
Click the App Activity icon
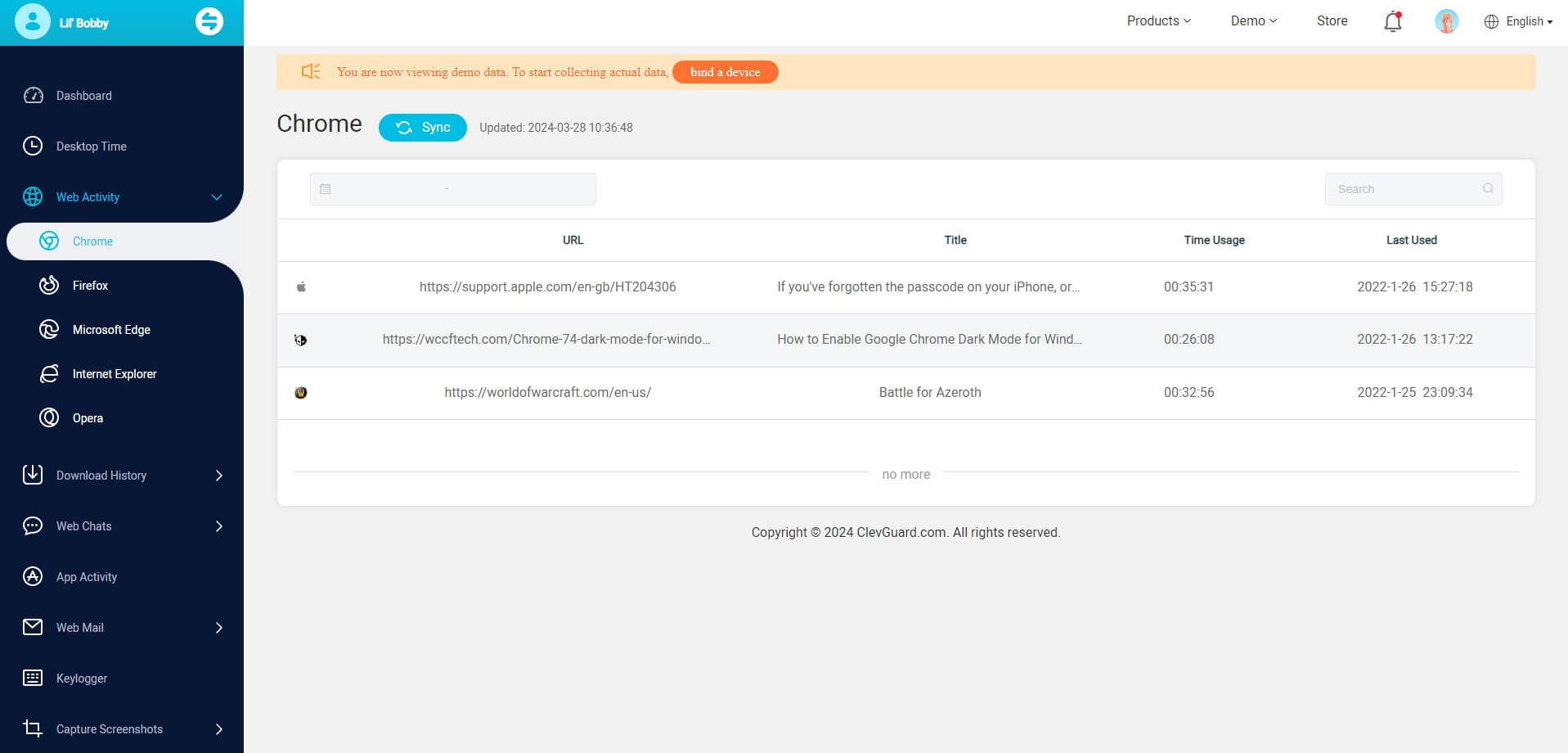[x=33, y=576]
